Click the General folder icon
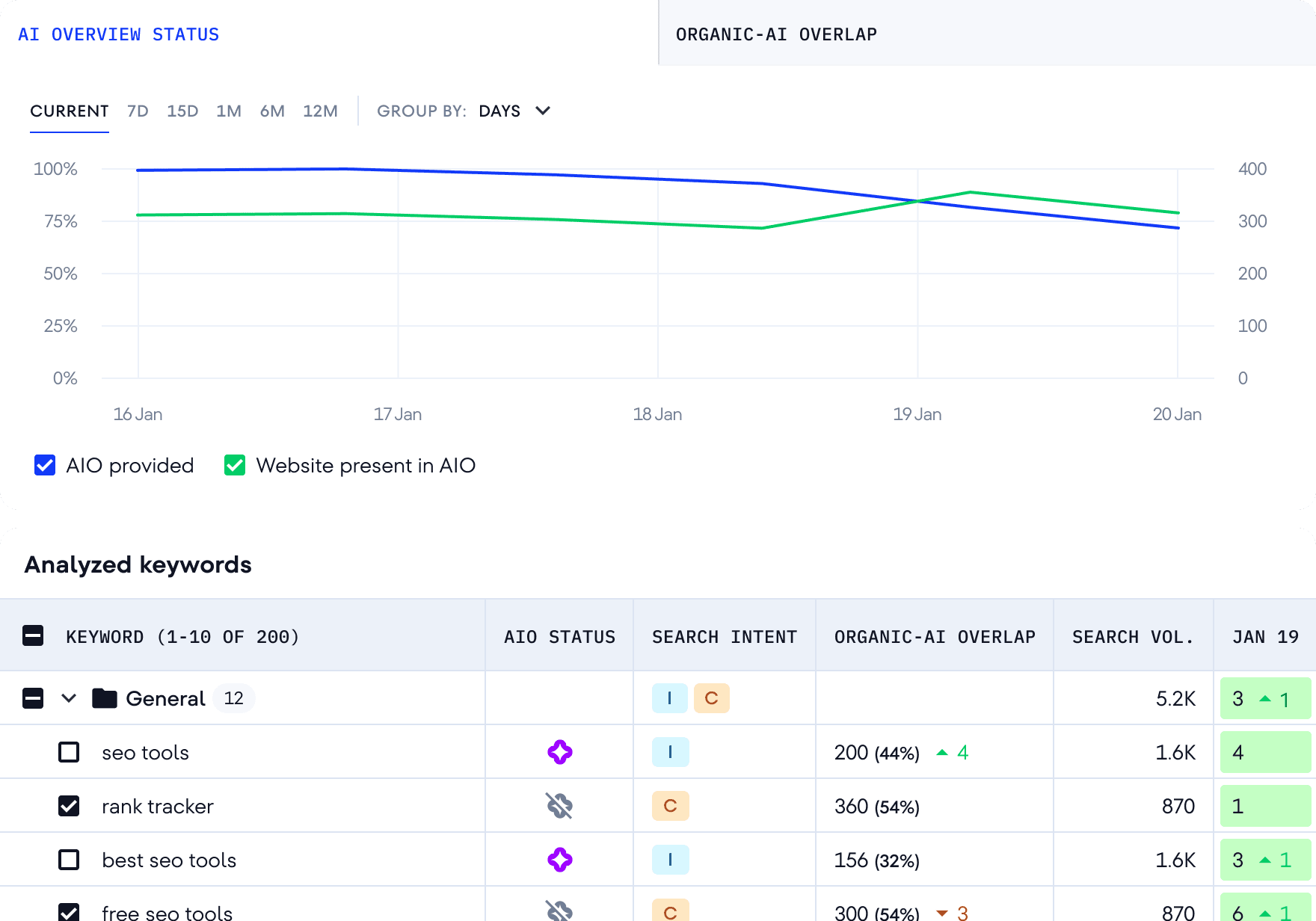Screen dimensions: 1316x921 coord(104,698)
